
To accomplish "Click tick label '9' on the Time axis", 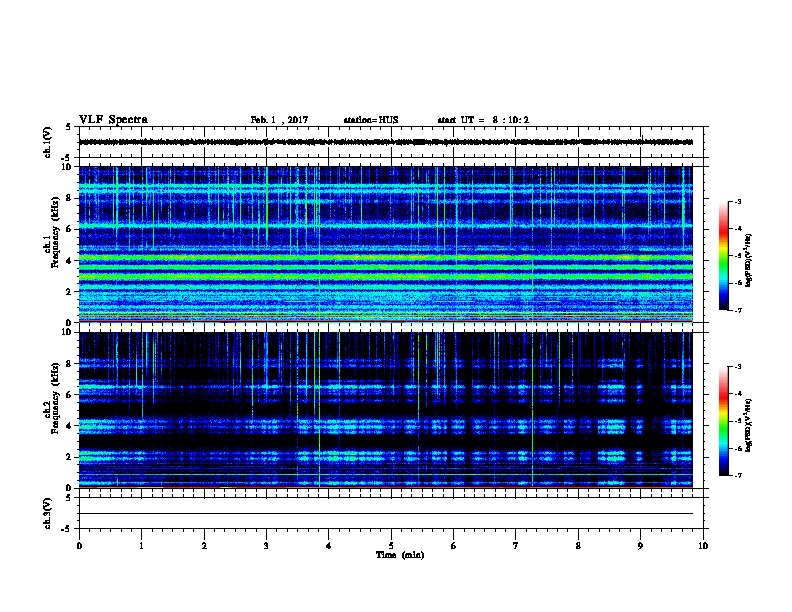I will click(x=640, y=546).
